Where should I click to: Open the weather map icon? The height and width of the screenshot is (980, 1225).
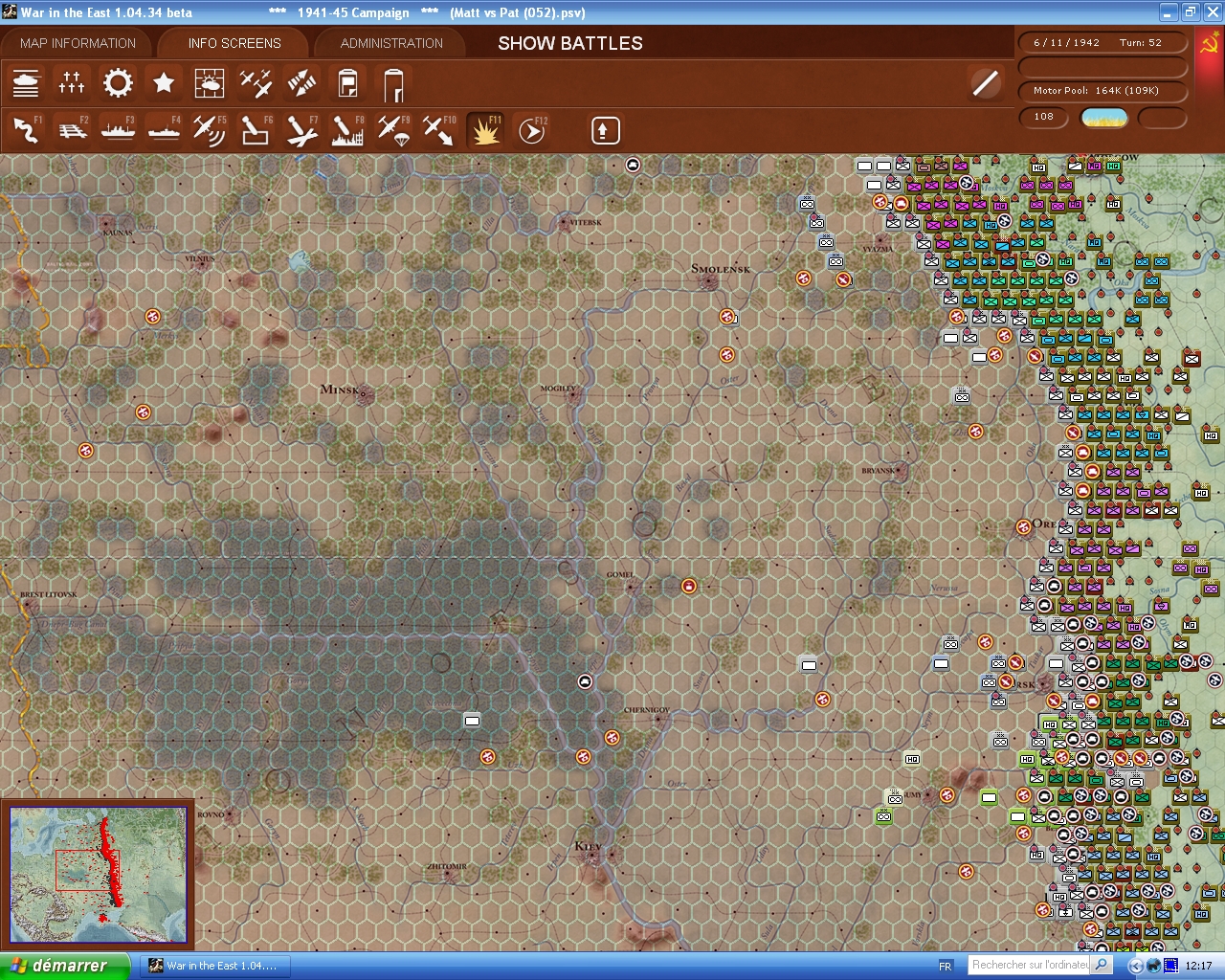tap(210, 83)
